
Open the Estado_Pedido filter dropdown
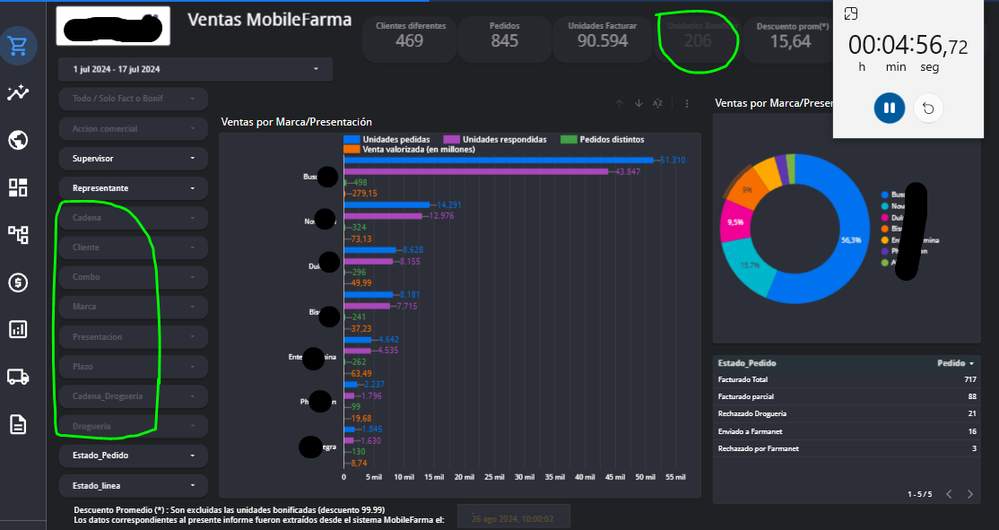[133, 456]
